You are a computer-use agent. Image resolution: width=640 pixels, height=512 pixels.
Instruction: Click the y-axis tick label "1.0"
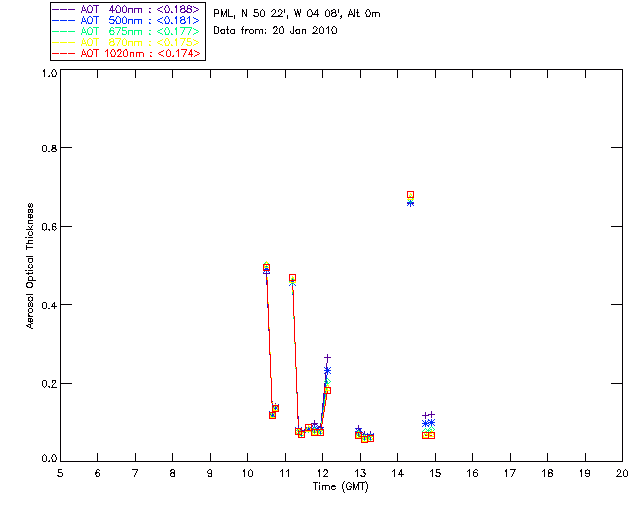[49, 73]
